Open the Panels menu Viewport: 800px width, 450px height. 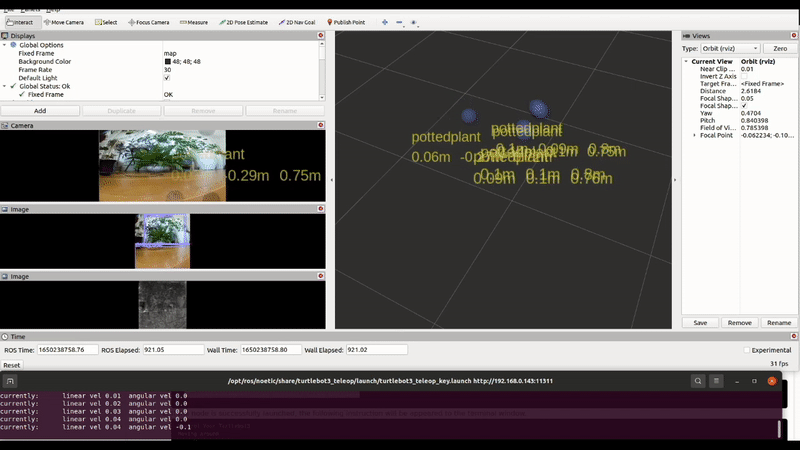point(30,10)
